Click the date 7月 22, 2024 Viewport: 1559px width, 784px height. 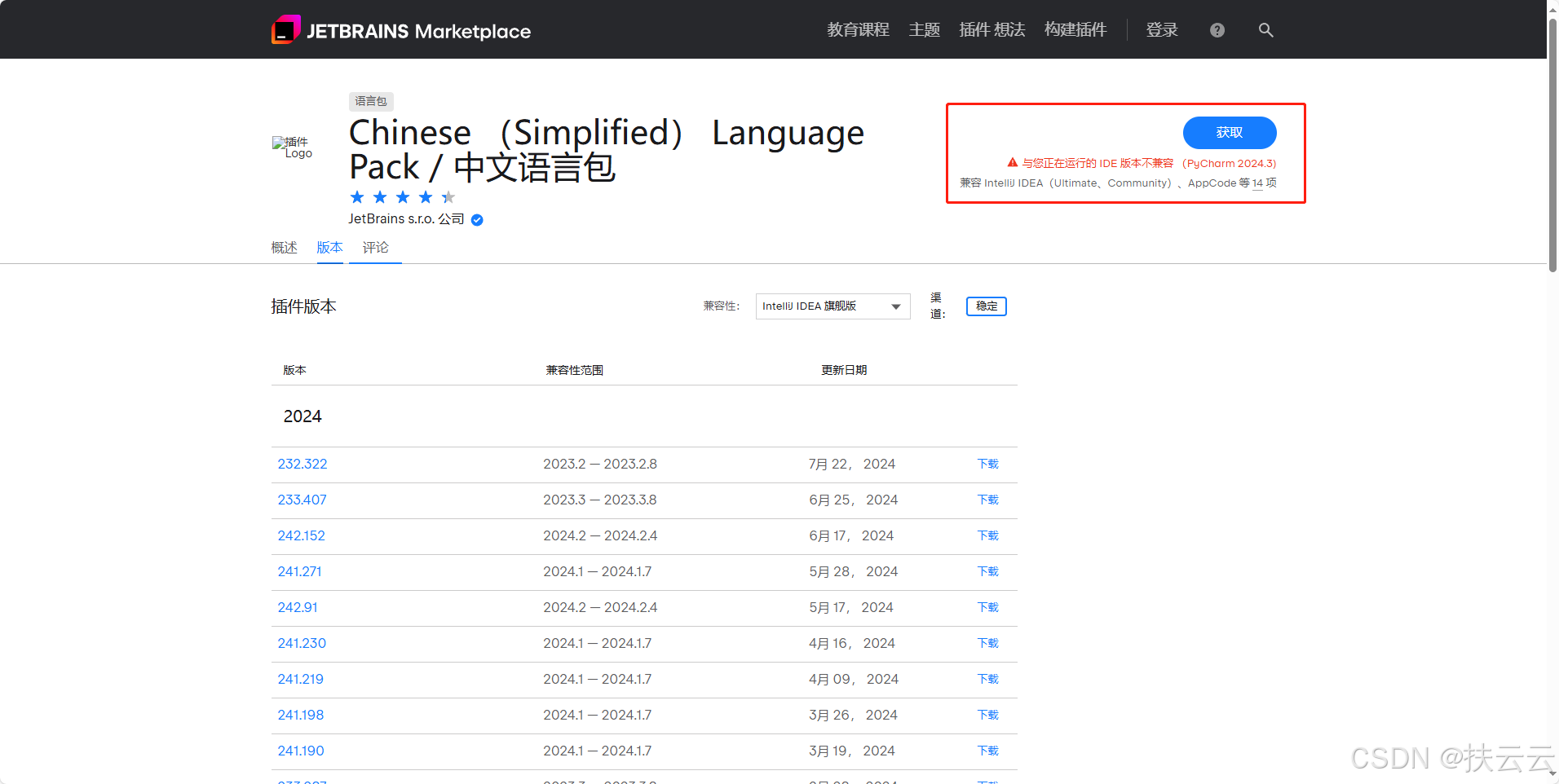[852, 465]
